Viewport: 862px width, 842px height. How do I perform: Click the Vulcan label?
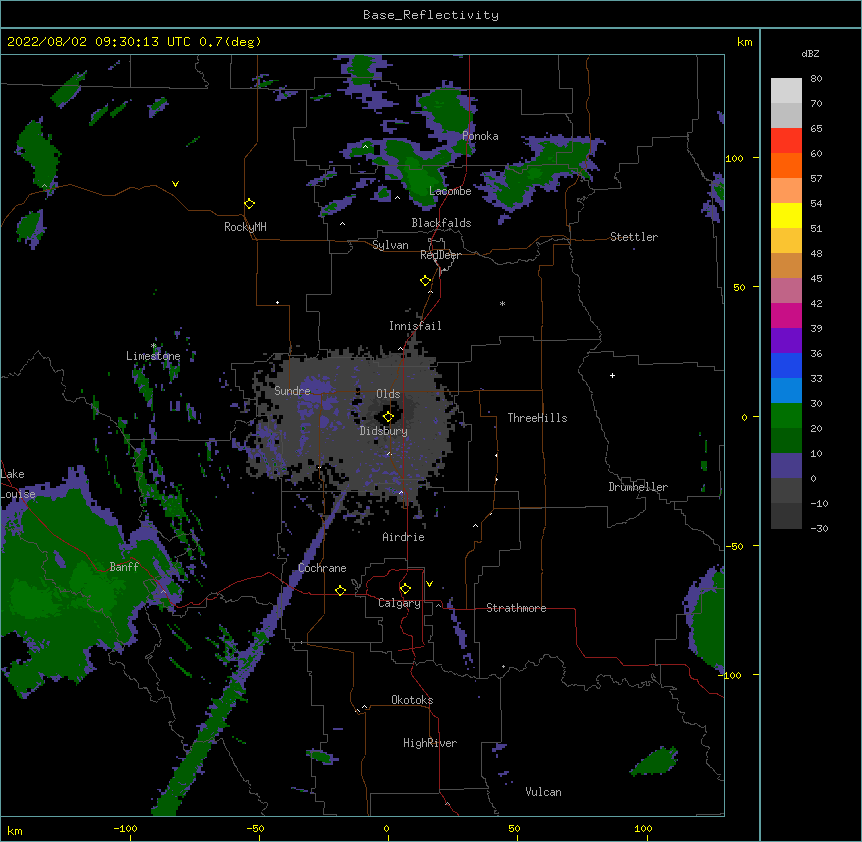(543, 792)
